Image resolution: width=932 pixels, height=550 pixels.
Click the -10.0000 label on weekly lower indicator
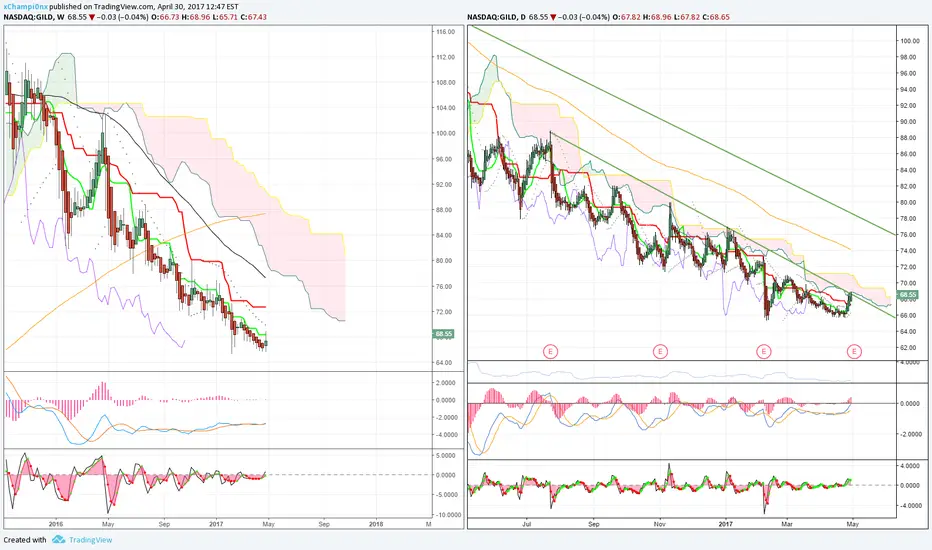449,515
